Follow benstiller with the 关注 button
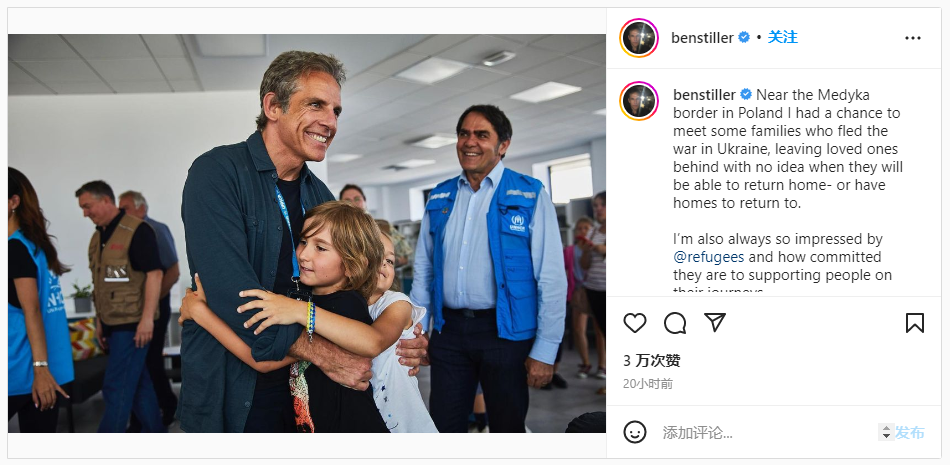950x465 pixels. tap(782, 38)
